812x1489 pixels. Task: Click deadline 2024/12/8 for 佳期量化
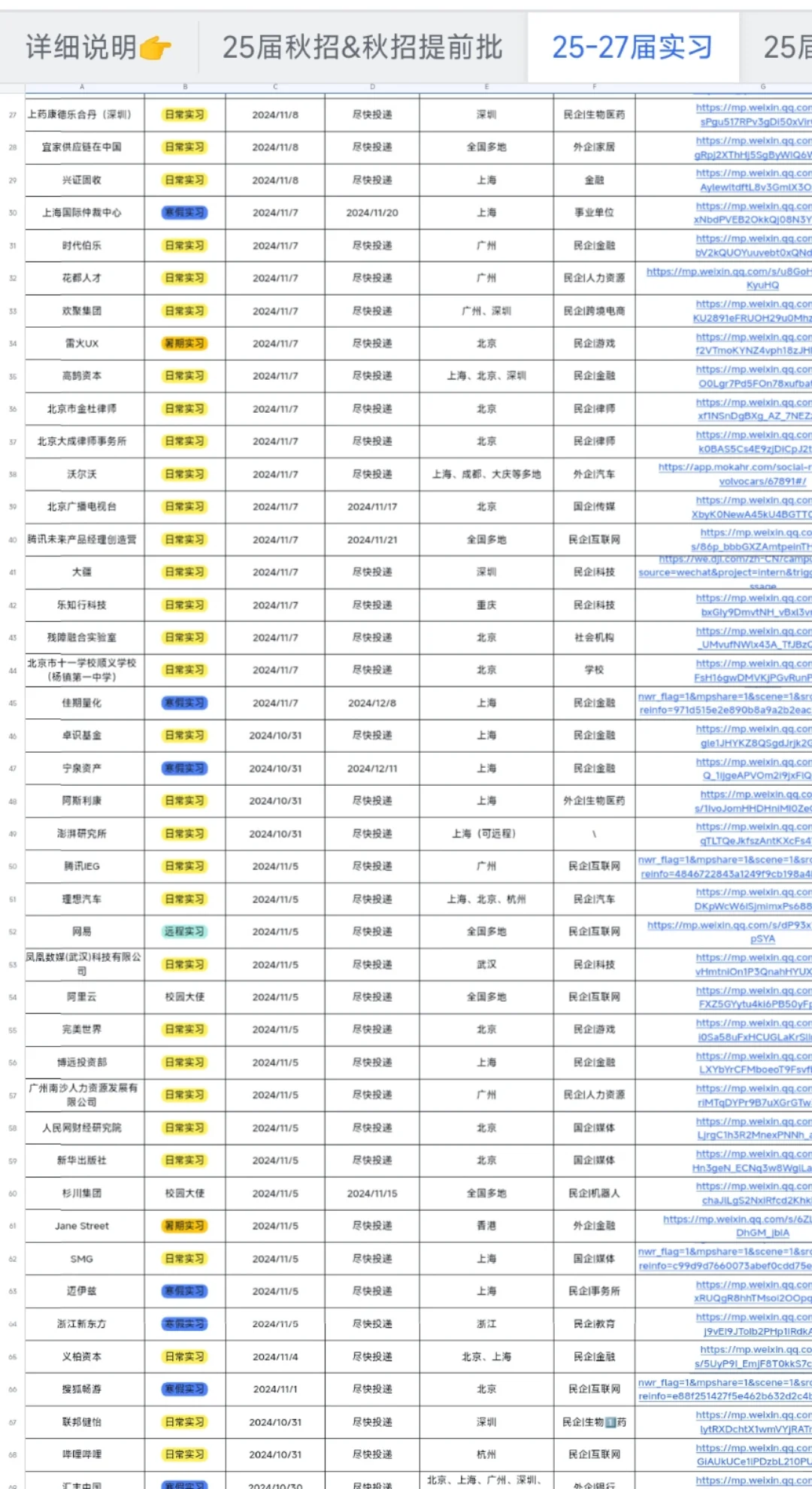point(372,703)
